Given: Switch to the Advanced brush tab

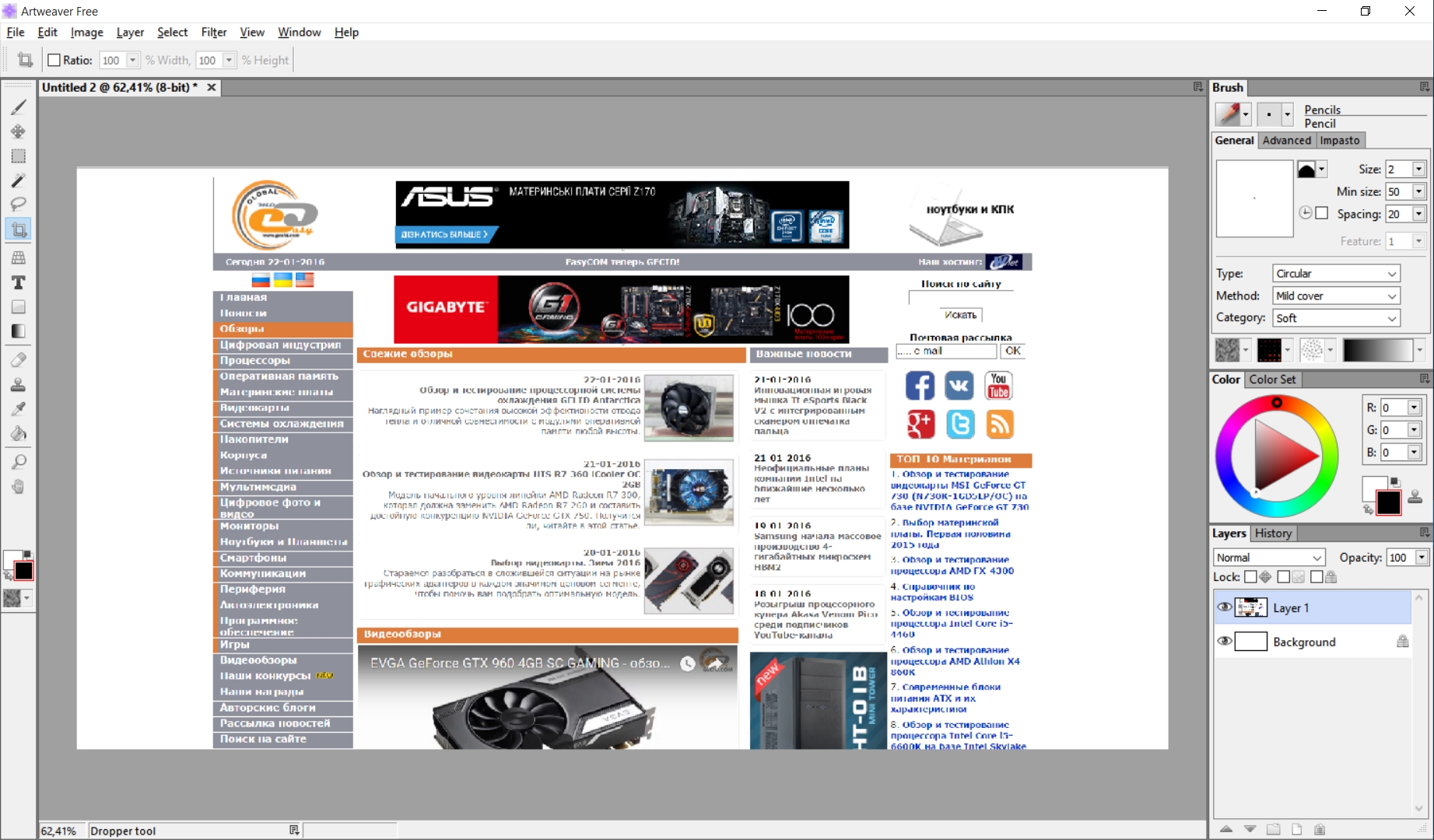Looking at the screenshot, I should click(x=1286, y=140).
